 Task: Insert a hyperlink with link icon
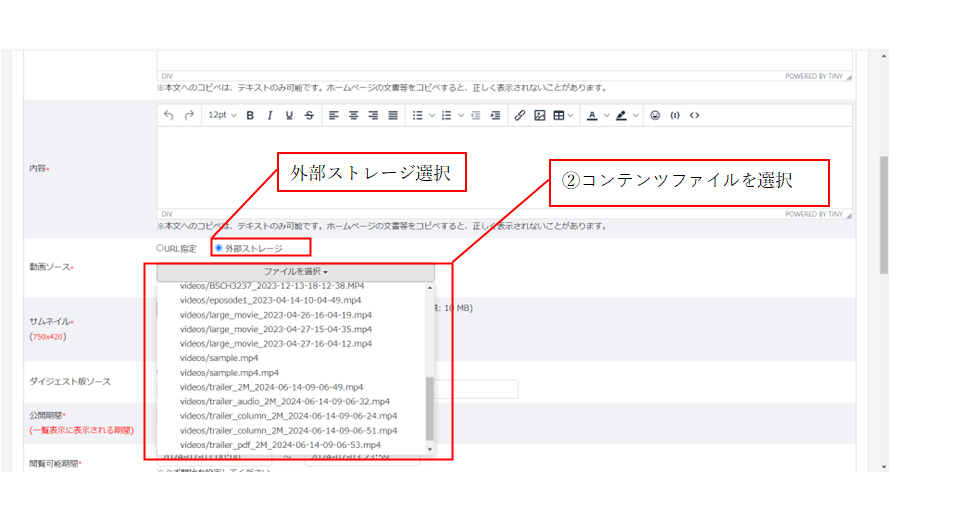tap(520, 116)
